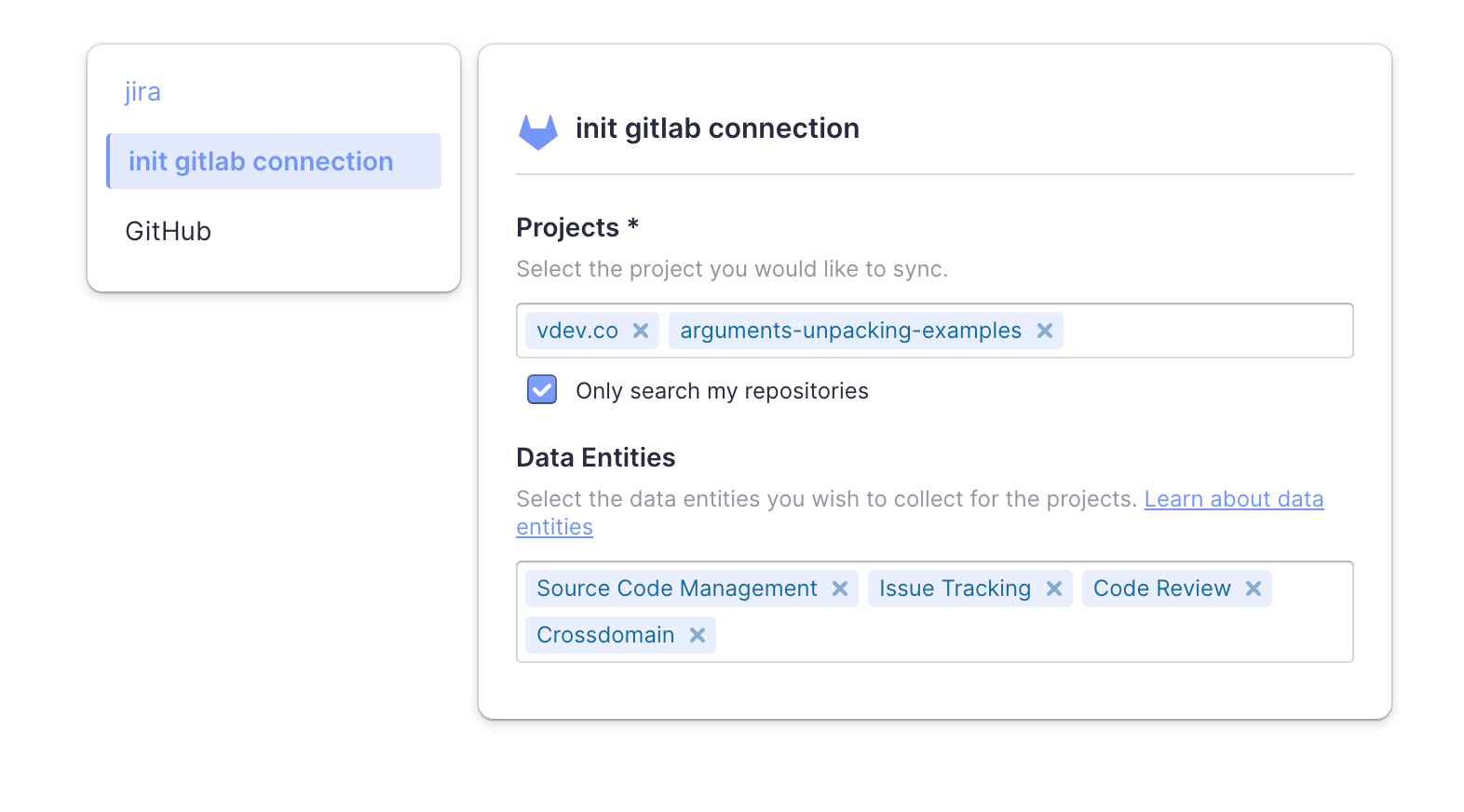Screen dimensions: 1464x812
Task: Remove the Crossdomain entity tag
Action: click(x=698, y=635)
